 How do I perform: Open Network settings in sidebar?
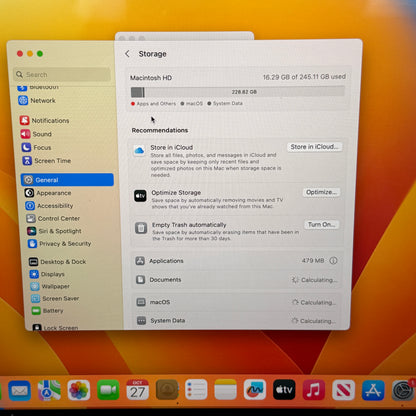point(37,100)
